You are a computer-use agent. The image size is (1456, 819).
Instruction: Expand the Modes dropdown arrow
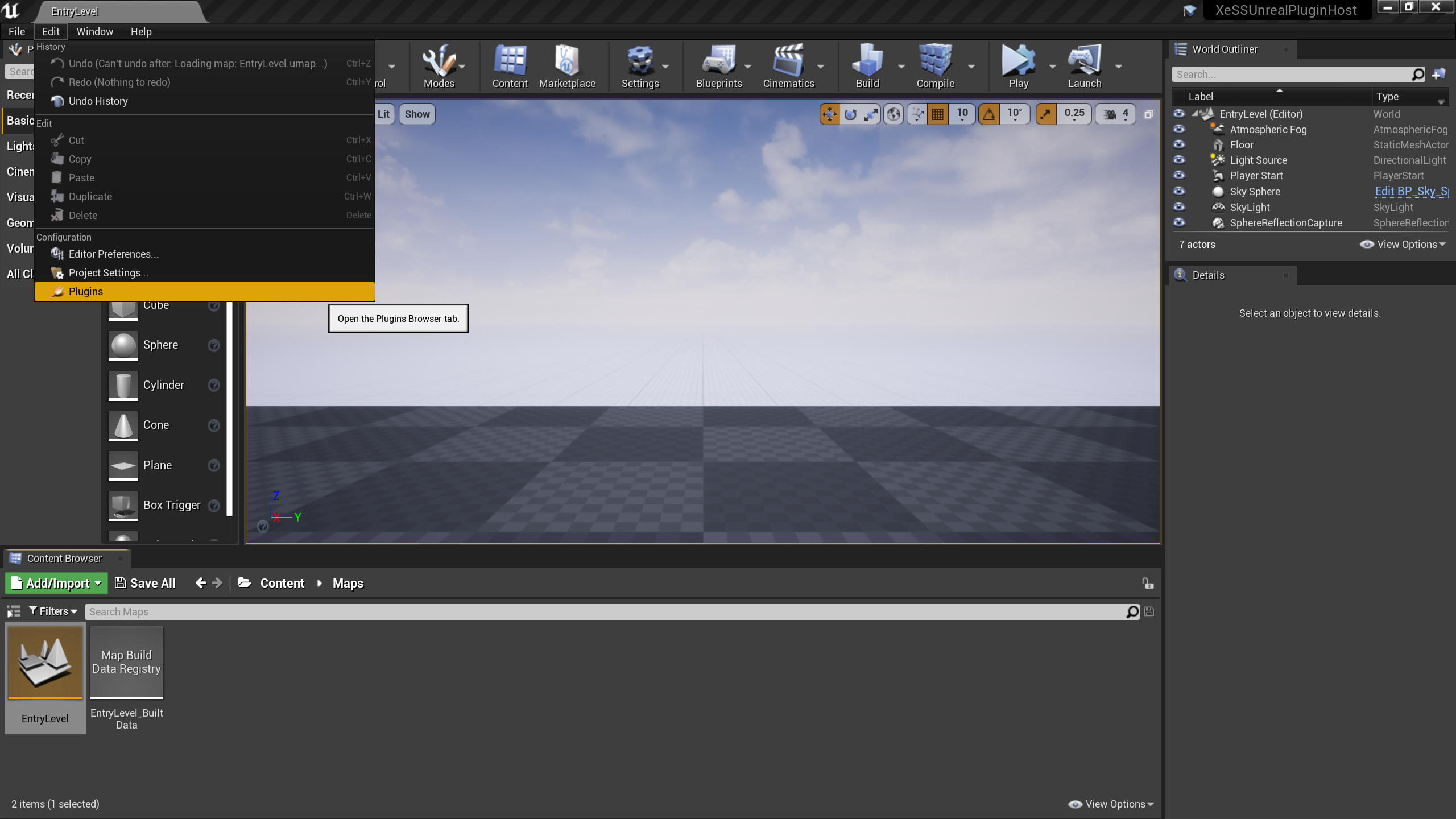[462, 67]
